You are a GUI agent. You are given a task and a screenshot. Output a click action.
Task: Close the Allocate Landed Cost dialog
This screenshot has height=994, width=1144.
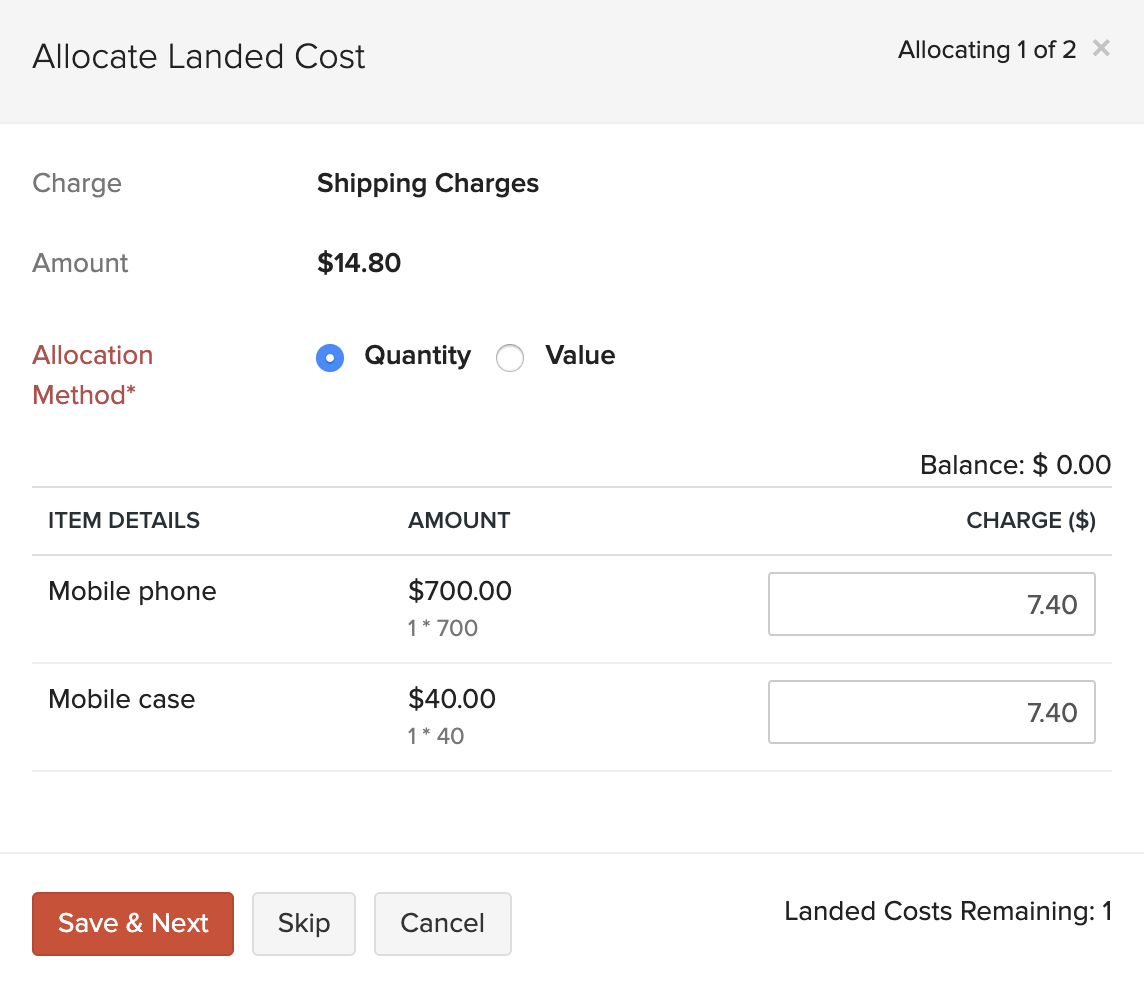[x=1101, y=48]
